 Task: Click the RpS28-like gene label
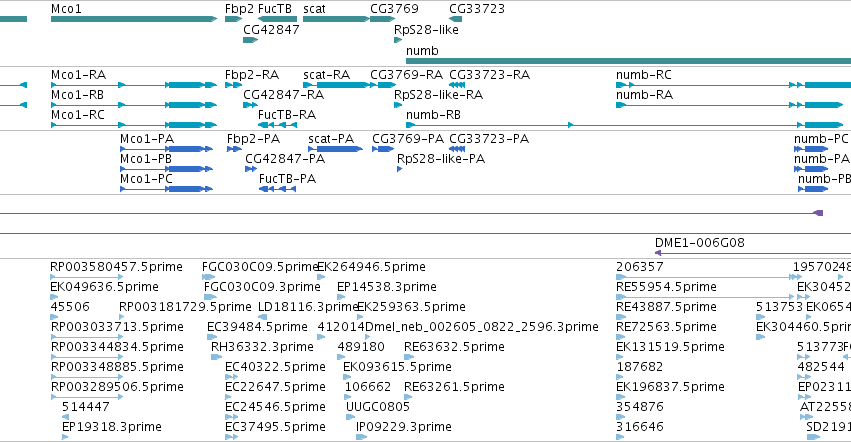426,30
